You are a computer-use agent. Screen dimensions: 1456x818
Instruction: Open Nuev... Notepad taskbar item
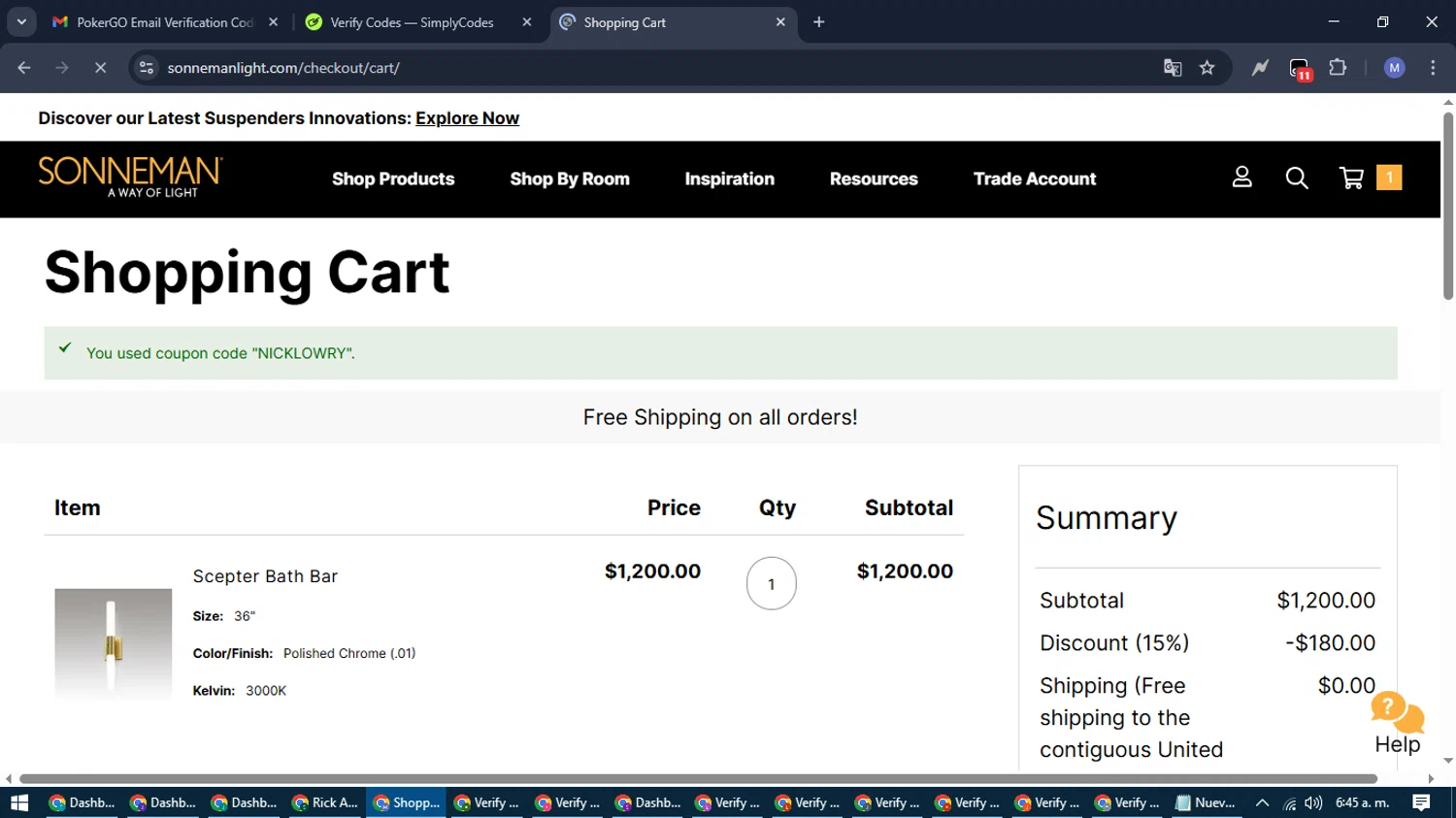tap(1206, 802)
